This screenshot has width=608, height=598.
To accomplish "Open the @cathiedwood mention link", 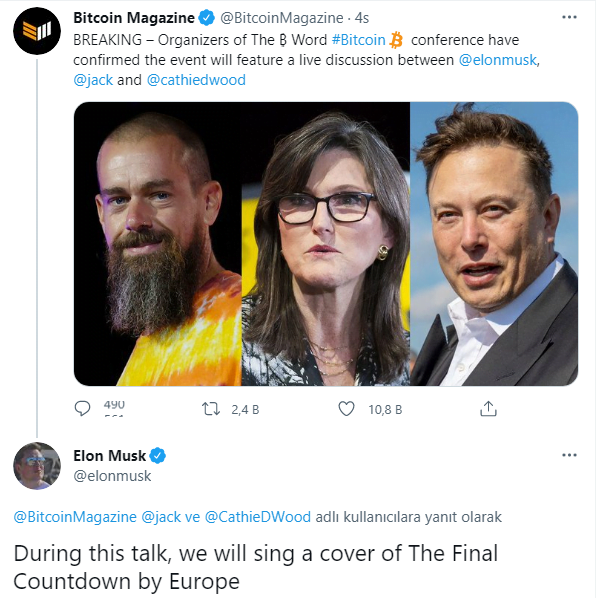I will tap(196, 80).
